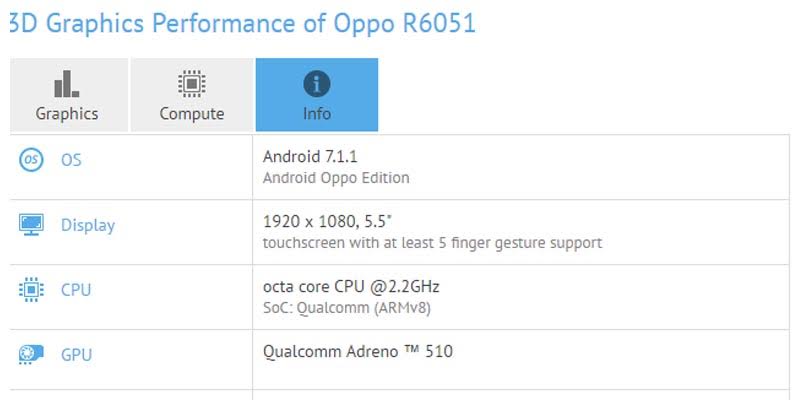Select the Info tab
The width and height of the screenshot is (800, 400).
pos(316,113)
